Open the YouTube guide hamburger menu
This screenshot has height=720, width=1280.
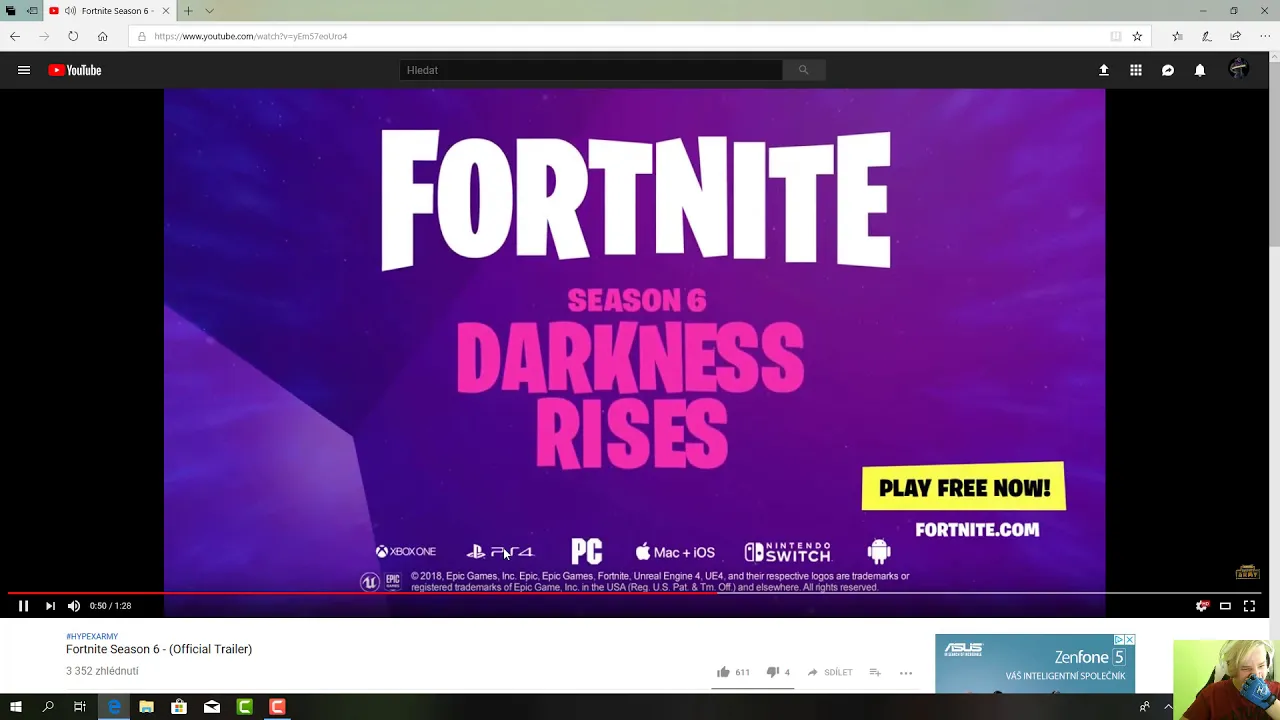(x=24, y=70)
